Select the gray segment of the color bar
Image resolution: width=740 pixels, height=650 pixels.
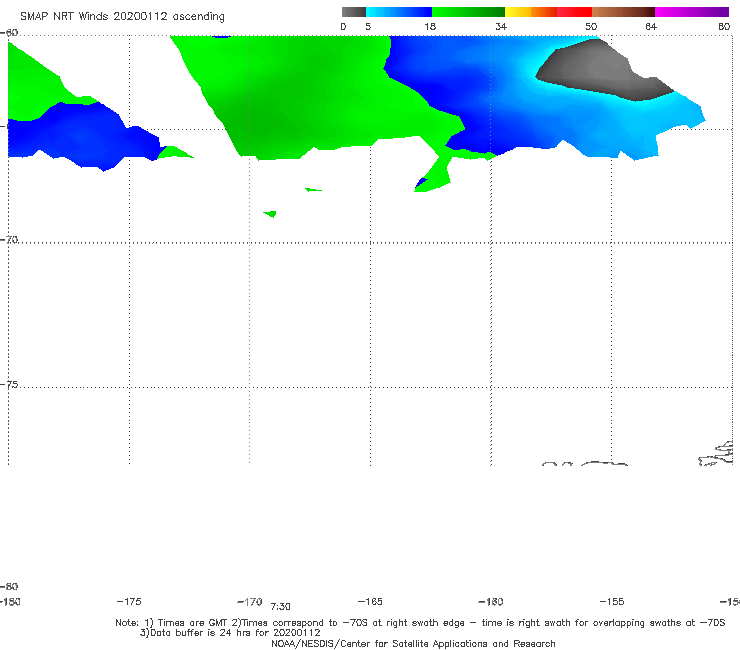tap(354, 12)
